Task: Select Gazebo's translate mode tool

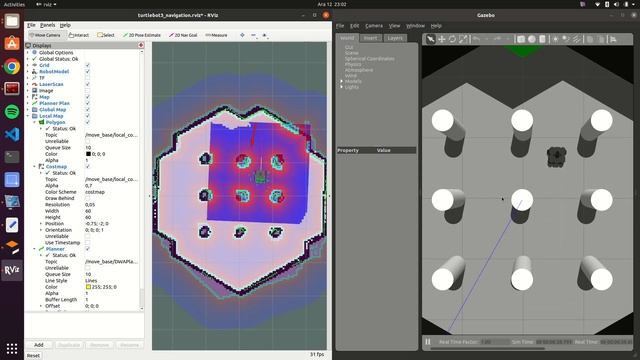Action: click(442, 39)
